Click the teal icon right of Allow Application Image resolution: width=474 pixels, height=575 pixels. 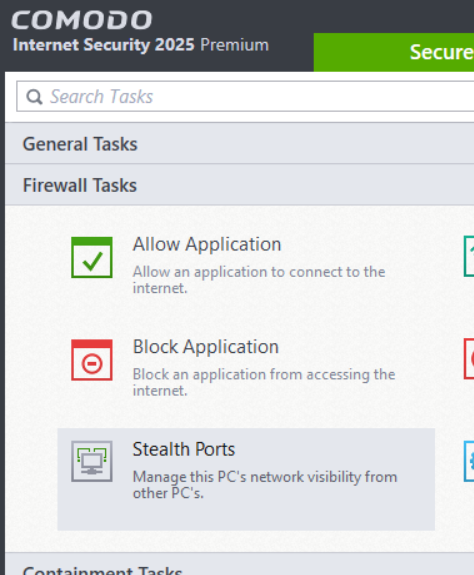pos(469,256)
